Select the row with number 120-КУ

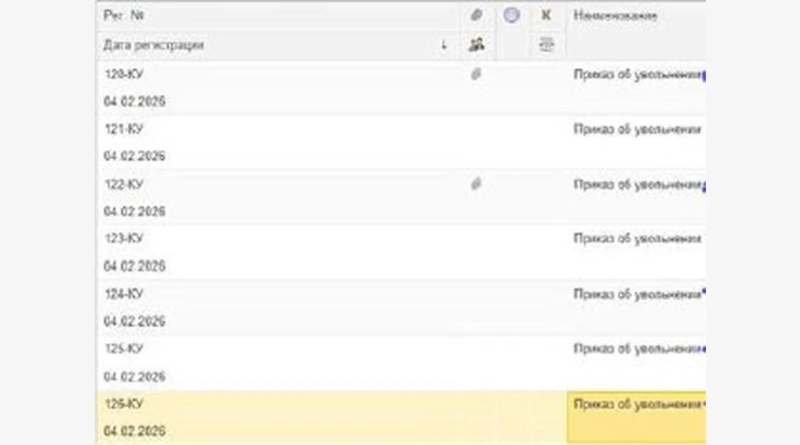(124, 74)
